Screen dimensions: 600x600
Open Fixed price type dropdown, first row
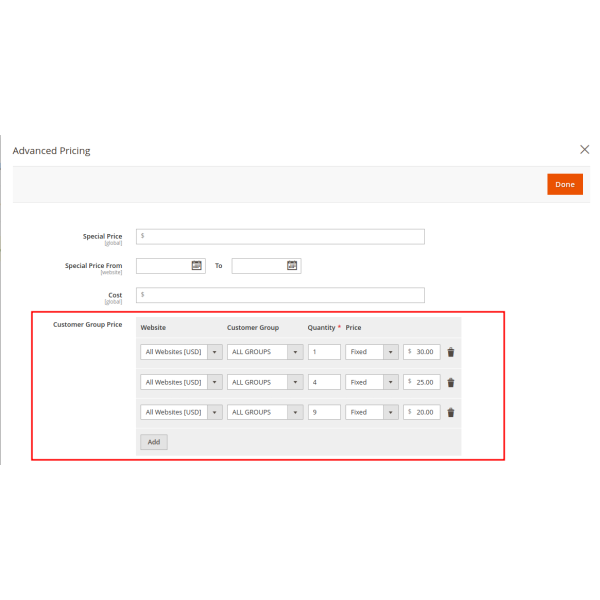point(372,352)
